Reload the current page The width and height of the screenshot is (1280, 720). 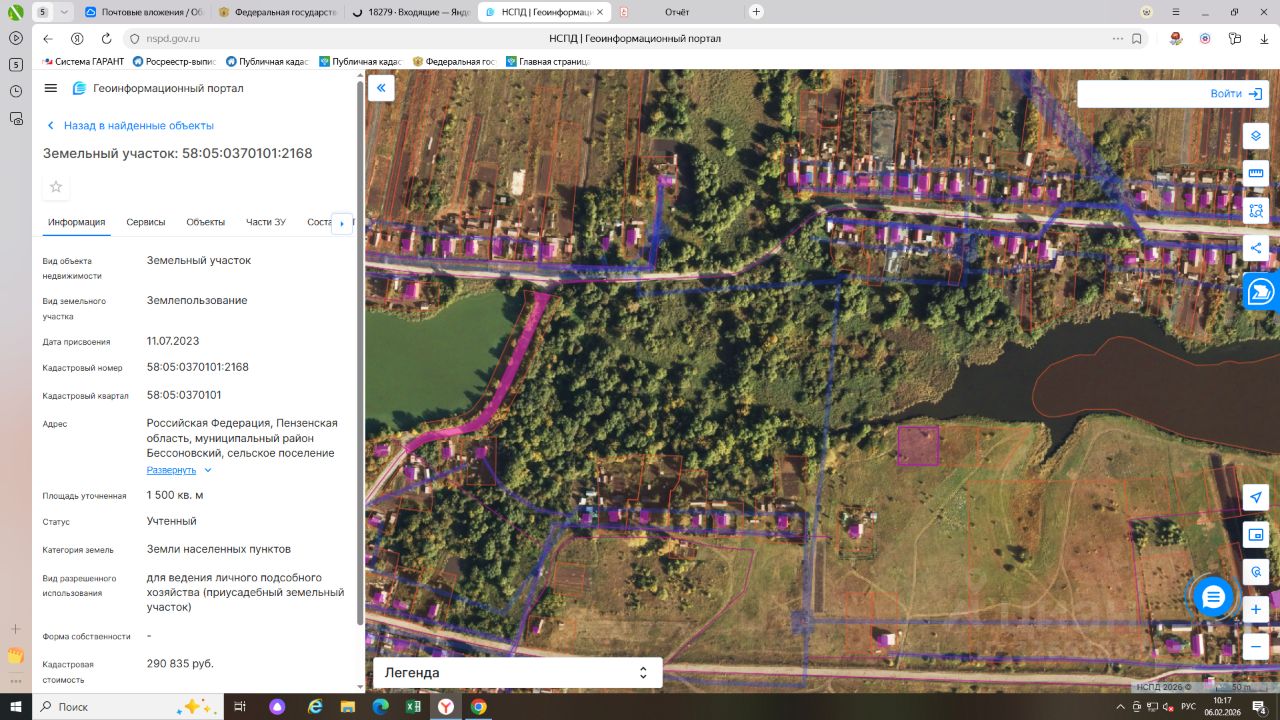coord(106,39)
